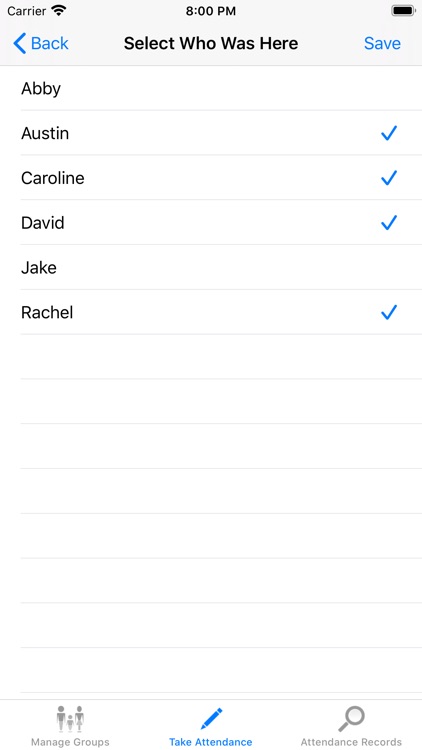Tap the Manage Groups people icon

click(70, 718)
